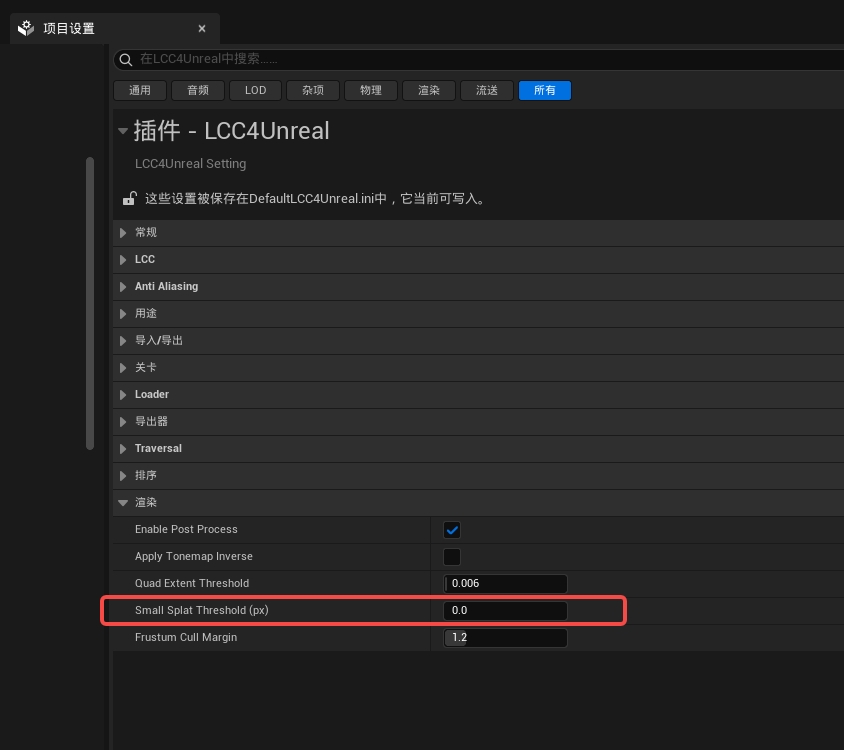Select the 渲染 filter button
The width and height of the screenshot is (844, 750).
(x=429, y=90)
